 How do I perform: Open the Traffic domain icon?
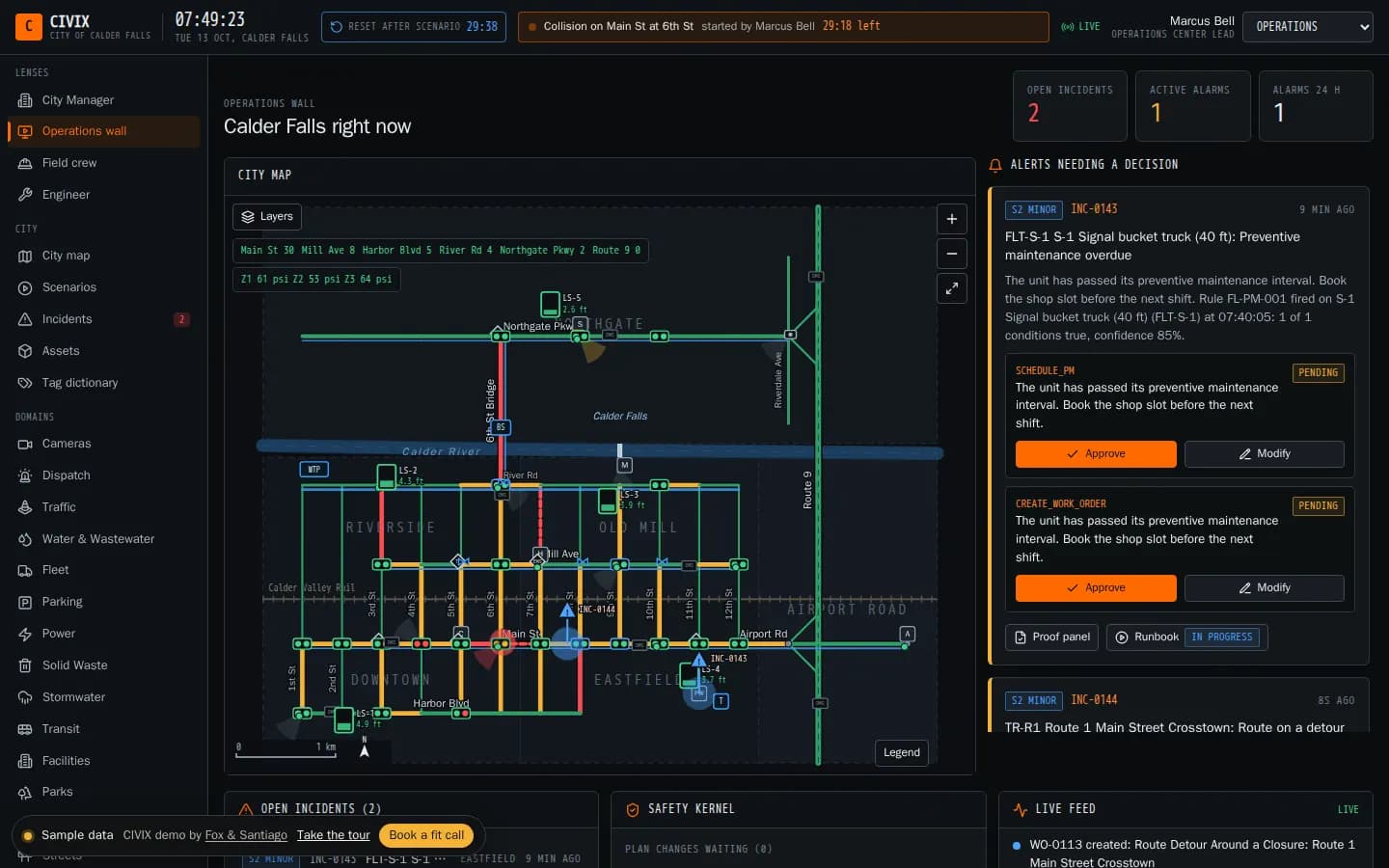point(25,507)
